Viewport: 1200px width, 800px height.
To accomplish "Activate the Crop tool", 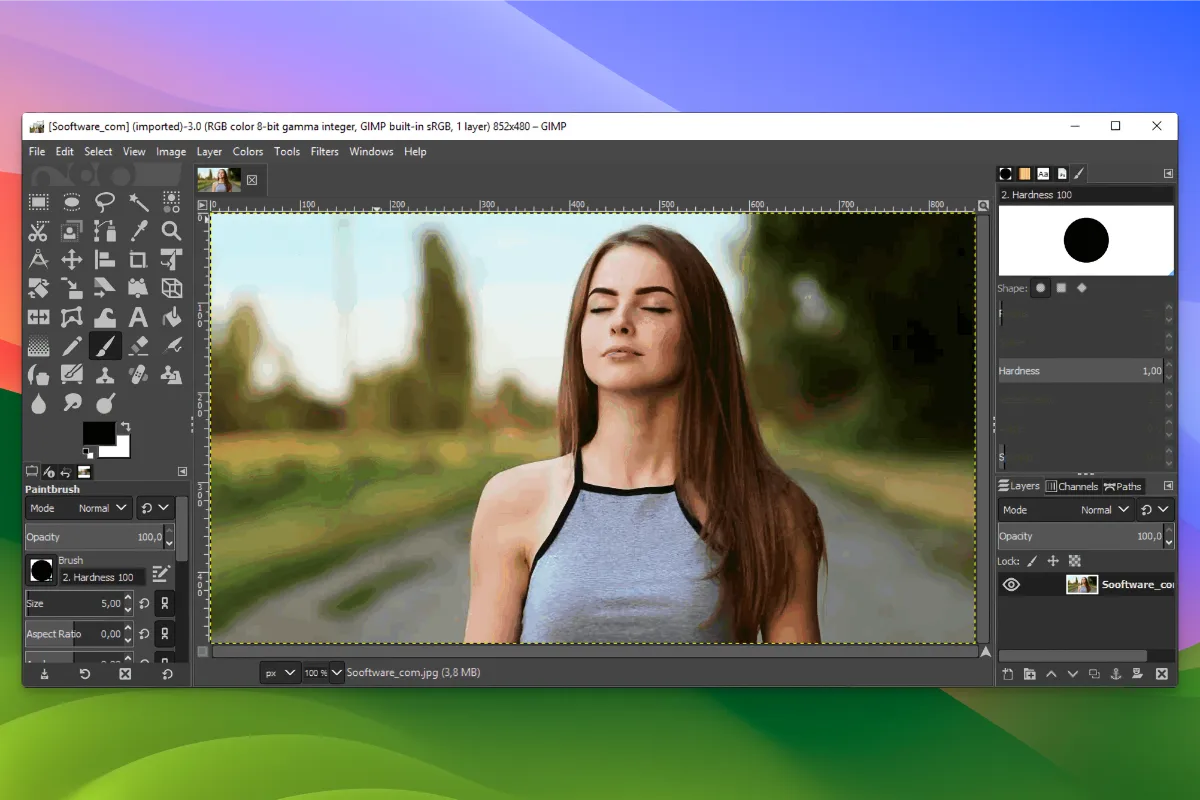I will tap(138, 260).
